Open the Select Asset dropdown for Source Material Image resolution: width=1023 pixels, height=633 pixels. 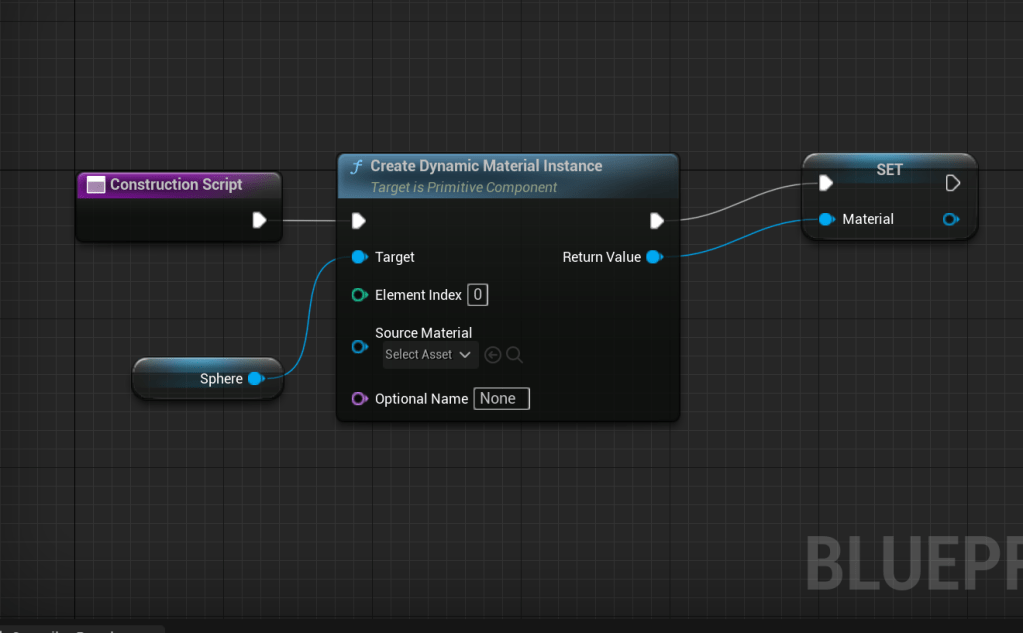click(x=429, y=355)
